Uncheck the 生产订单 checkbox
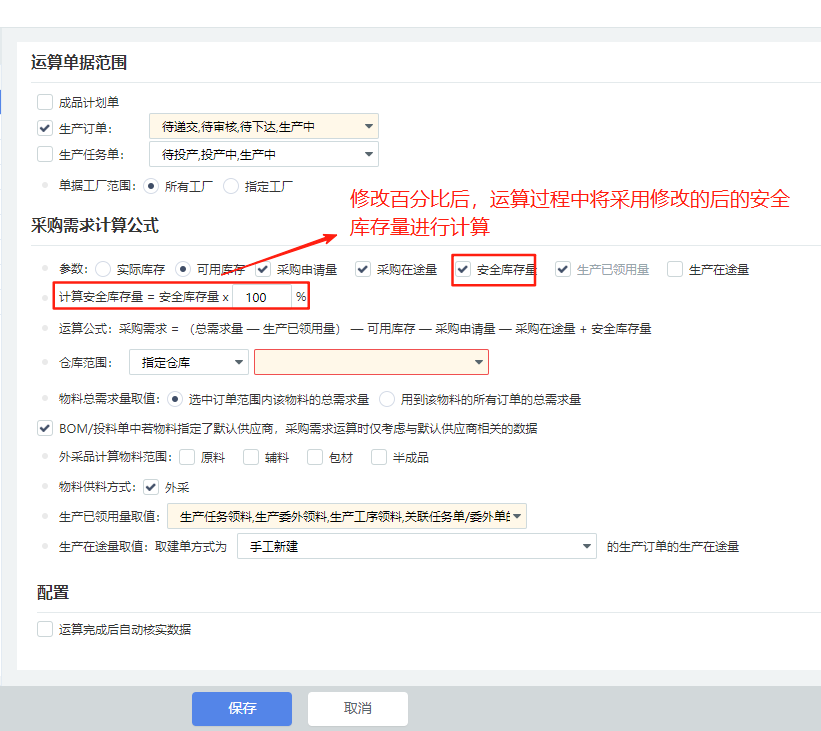The height and width of the screenshot is (731, 821). point(44,128)
